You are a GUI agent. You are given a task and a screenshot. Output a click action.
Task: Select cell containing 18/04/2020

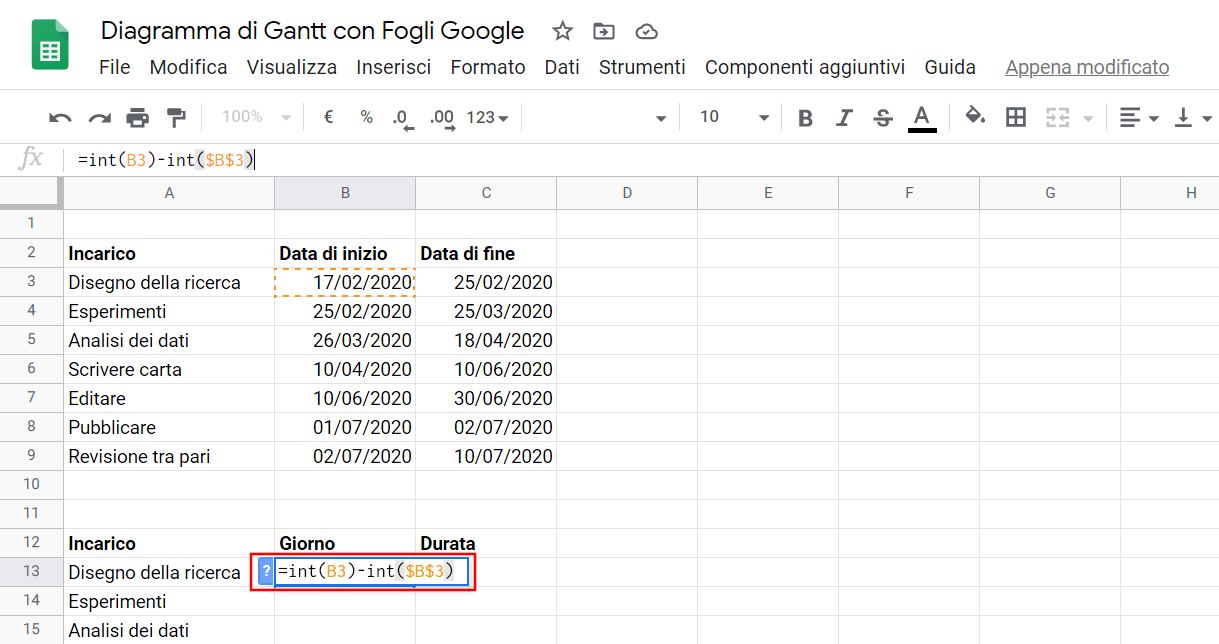click(486, 340)
